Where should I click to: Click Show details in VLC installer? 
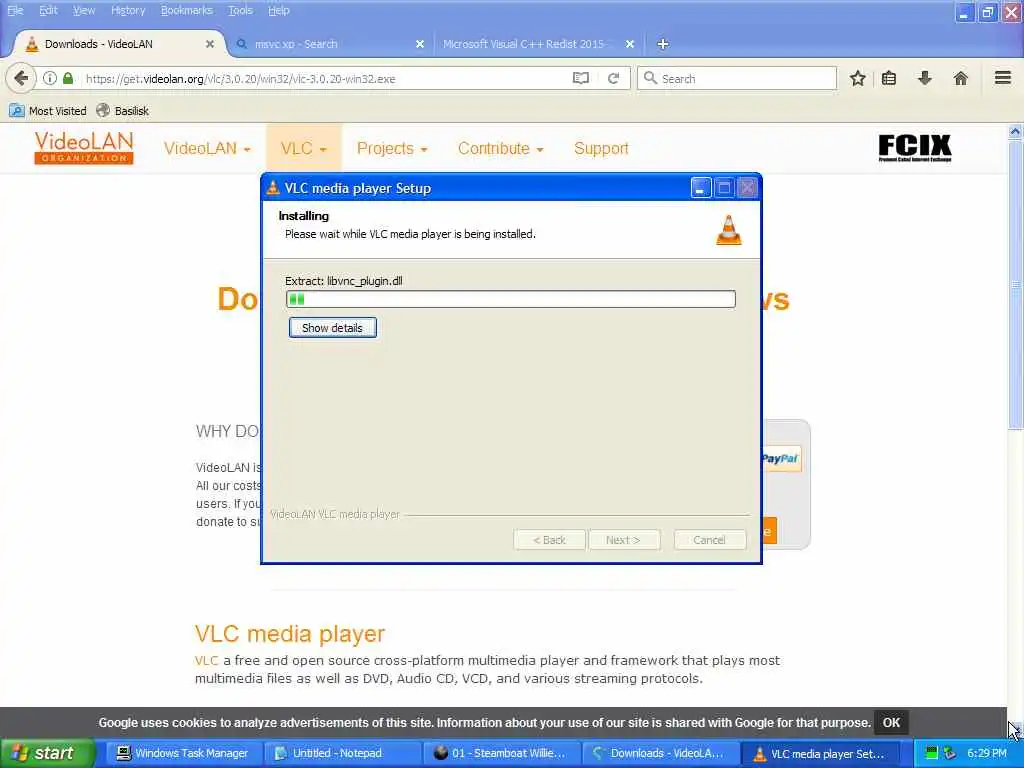332,328
